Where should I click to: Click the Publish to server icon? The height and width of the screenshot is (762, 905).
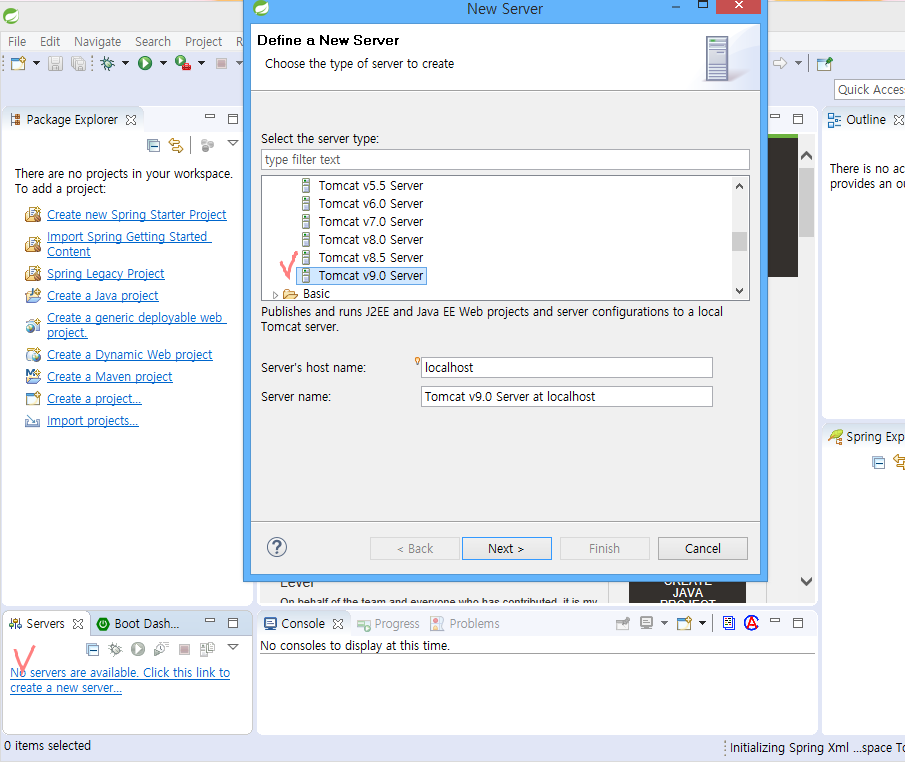[x=207, y=649]
